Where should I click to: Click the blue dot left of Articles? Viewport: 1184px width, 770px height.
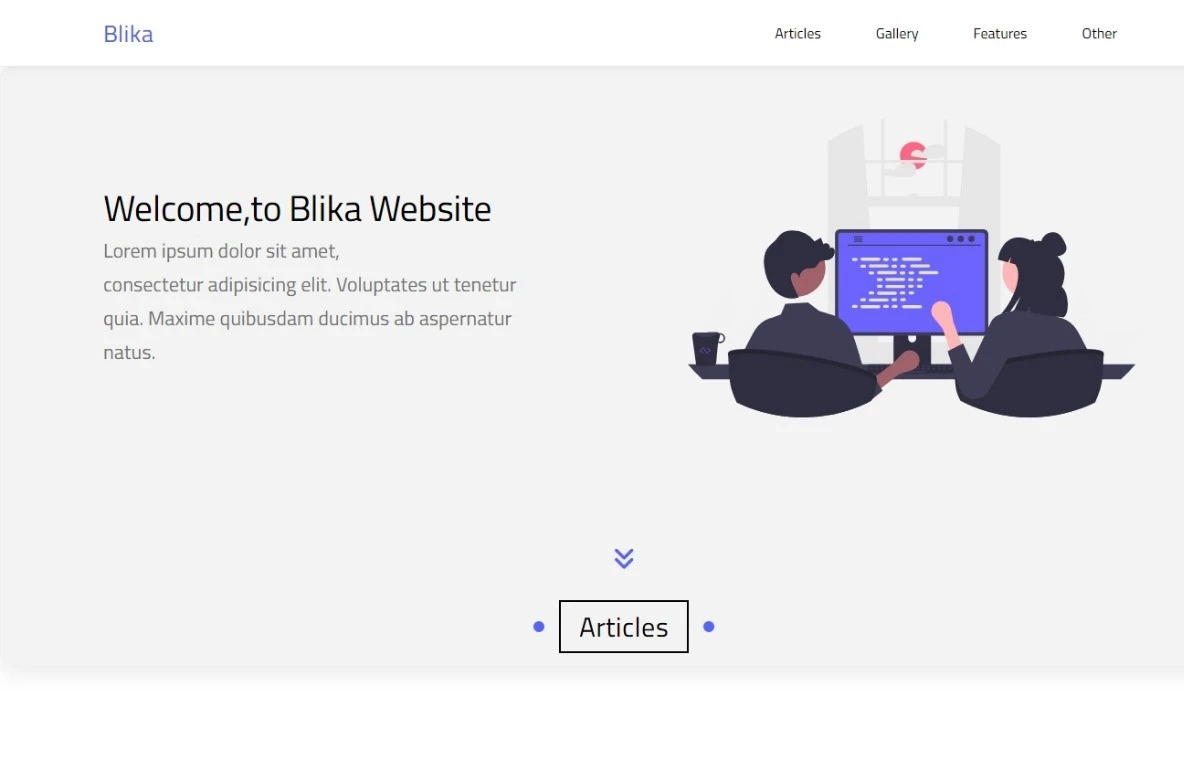click(538, 627)
